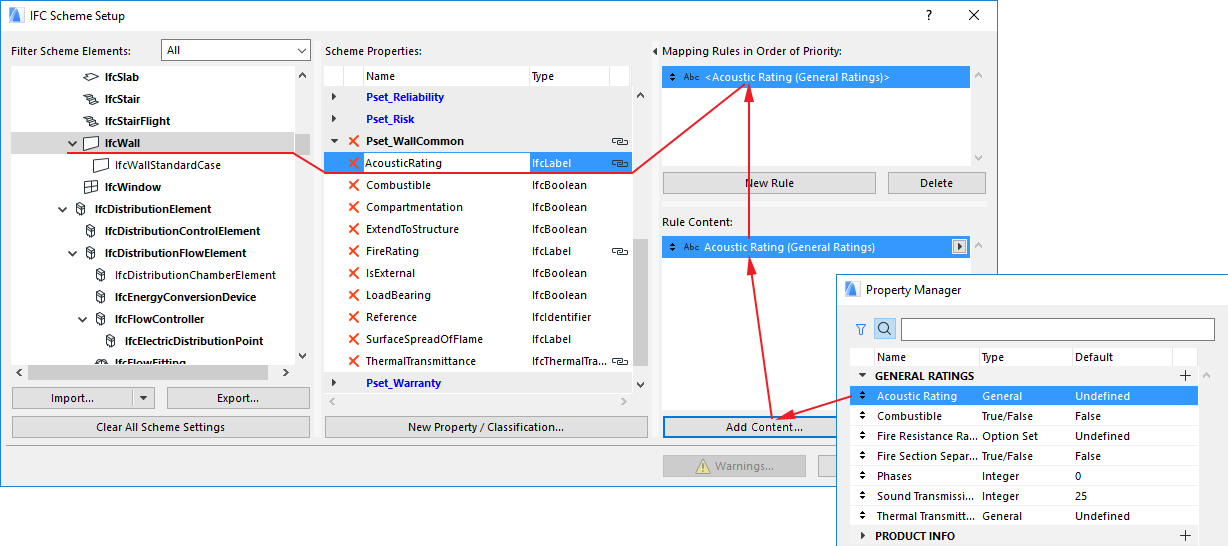Click New Property / Classification button
1228x546 pixels.
486,427
